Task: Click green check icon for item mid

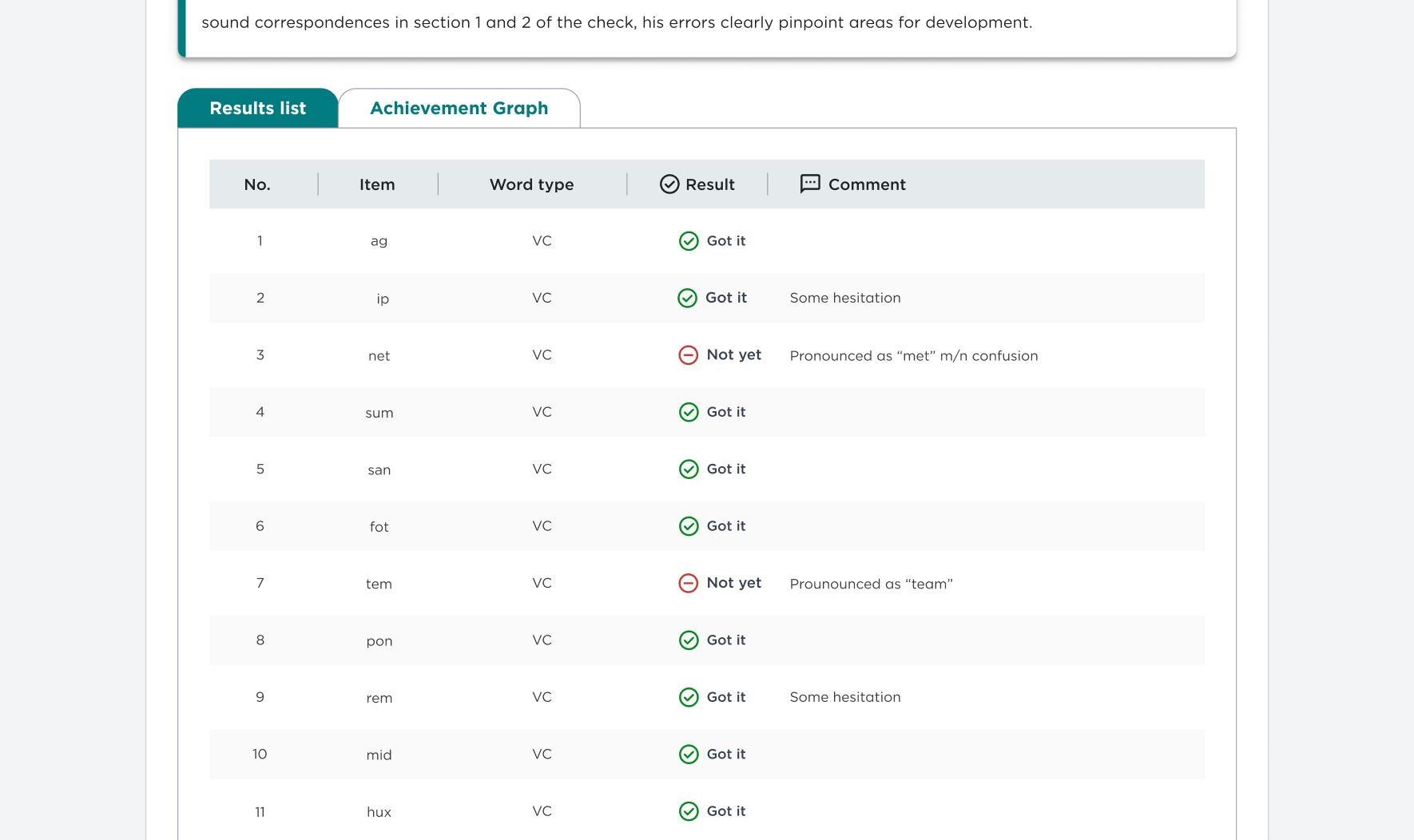Action: point(689,755)
